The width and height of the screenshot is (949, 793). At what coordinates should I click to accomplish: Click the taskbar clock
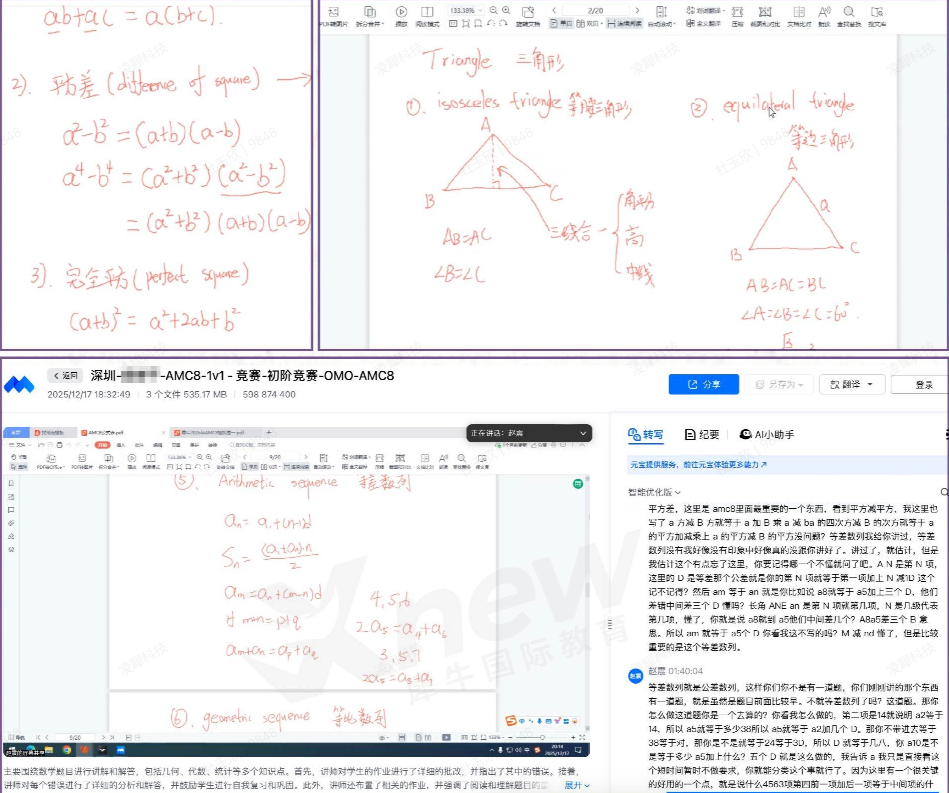pos(557,750)
